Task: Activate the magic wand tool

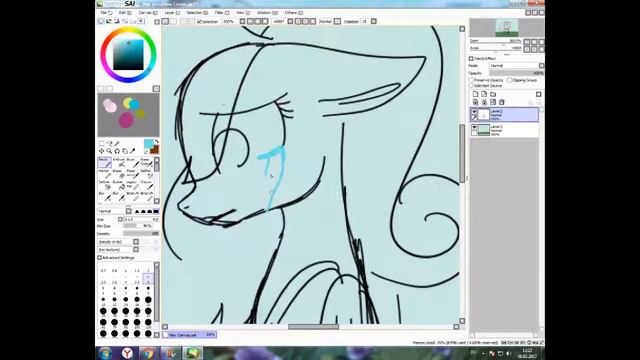Action: (x=117, y=144)
